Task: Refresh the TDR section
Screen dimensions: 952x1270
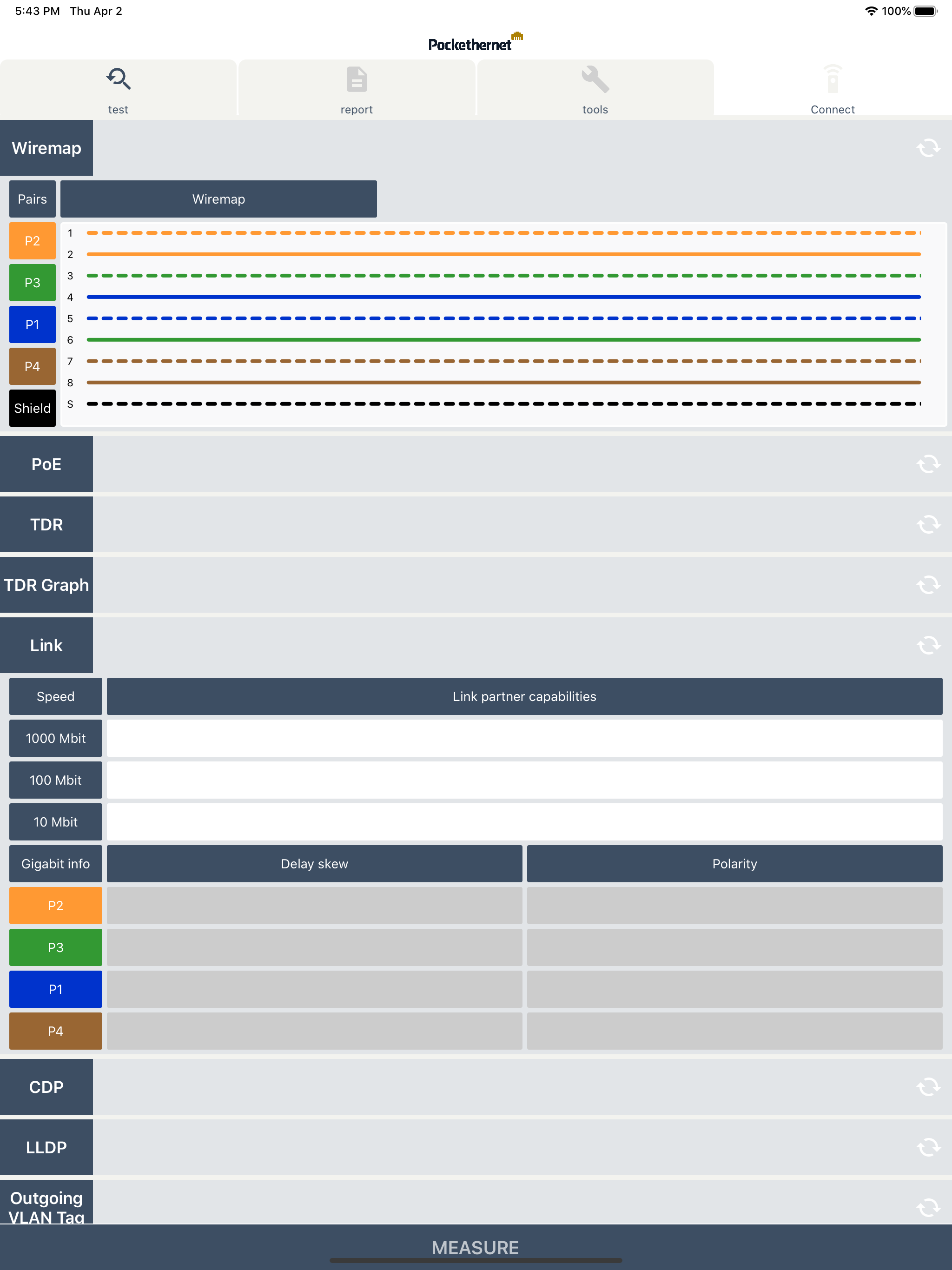Action: (x=928, y=524)
